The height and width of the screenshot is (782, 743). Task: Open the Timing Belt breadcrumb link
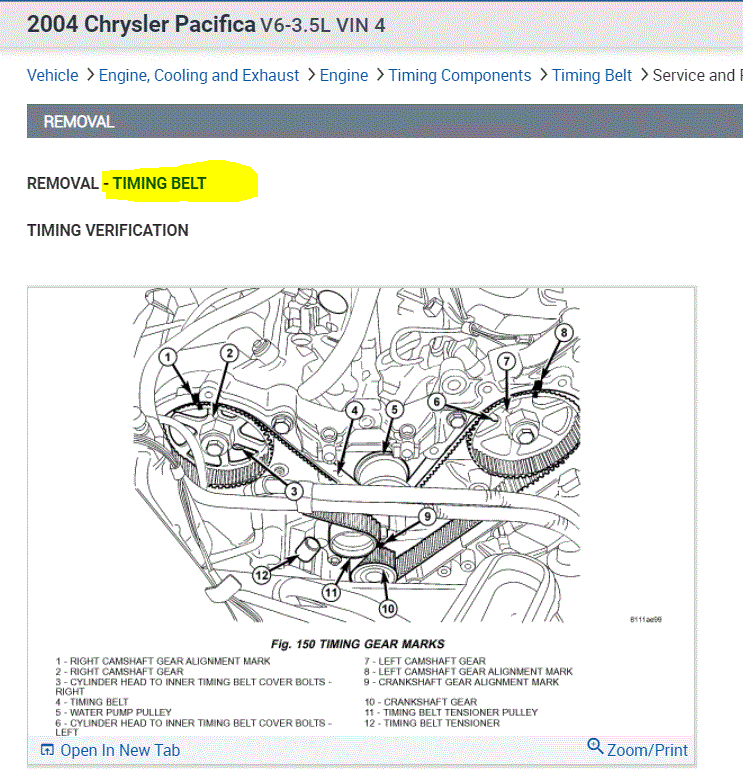pyautogui.click(x=591, y=75)
